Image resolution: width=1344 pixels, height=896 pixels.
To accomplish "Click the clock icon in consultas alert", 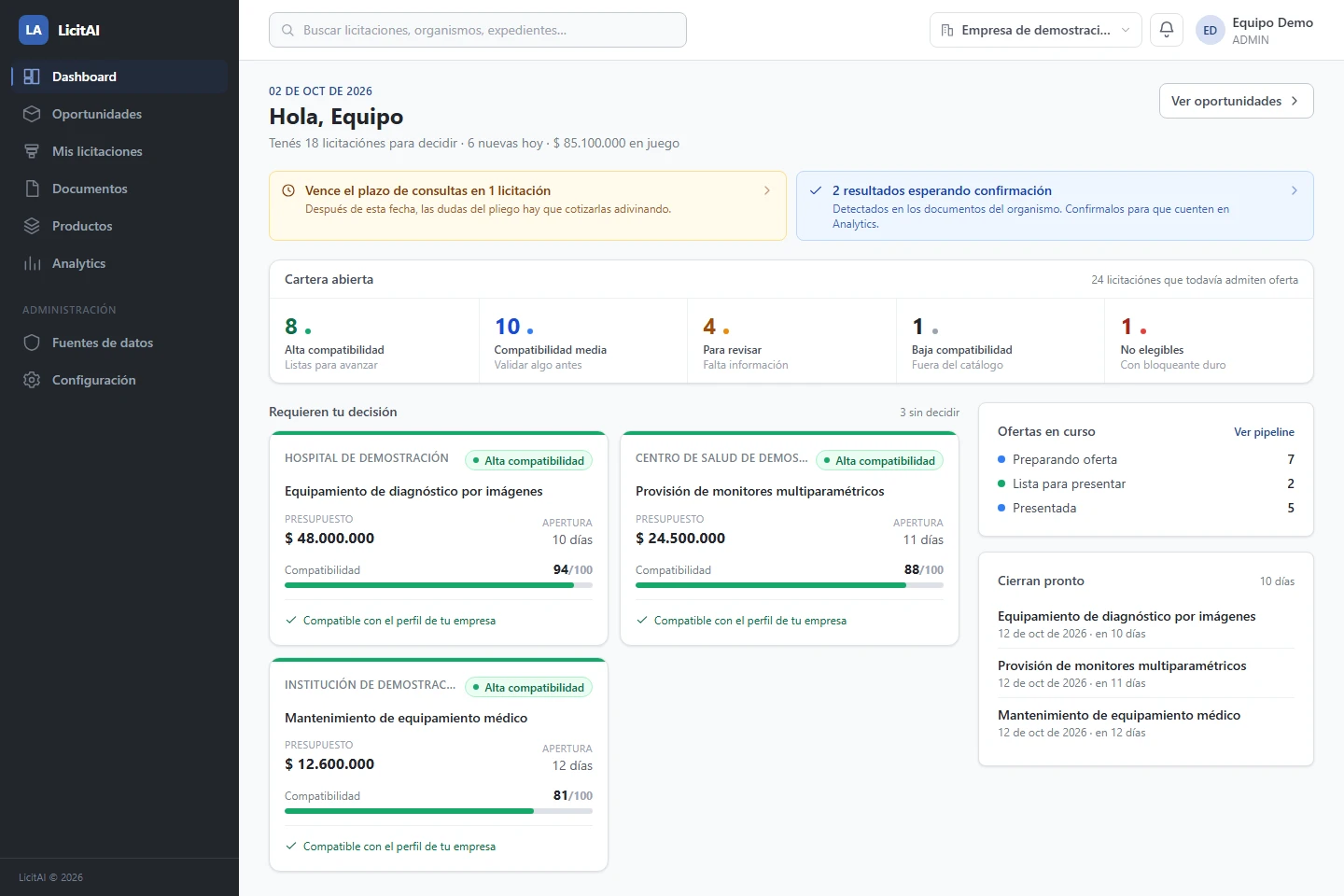I will (x=288, y=190).
